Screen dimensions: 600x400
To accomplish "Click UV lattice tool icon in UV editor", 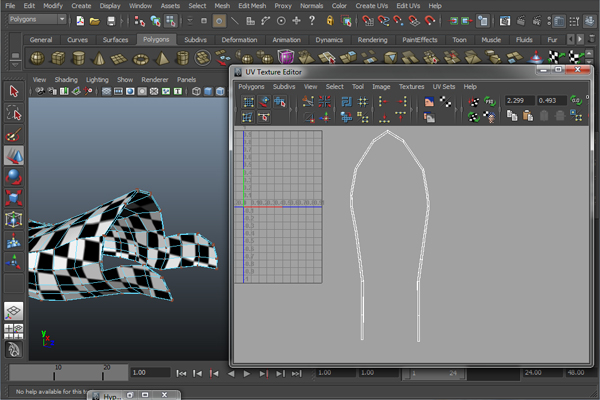I will tap(248, 102).
